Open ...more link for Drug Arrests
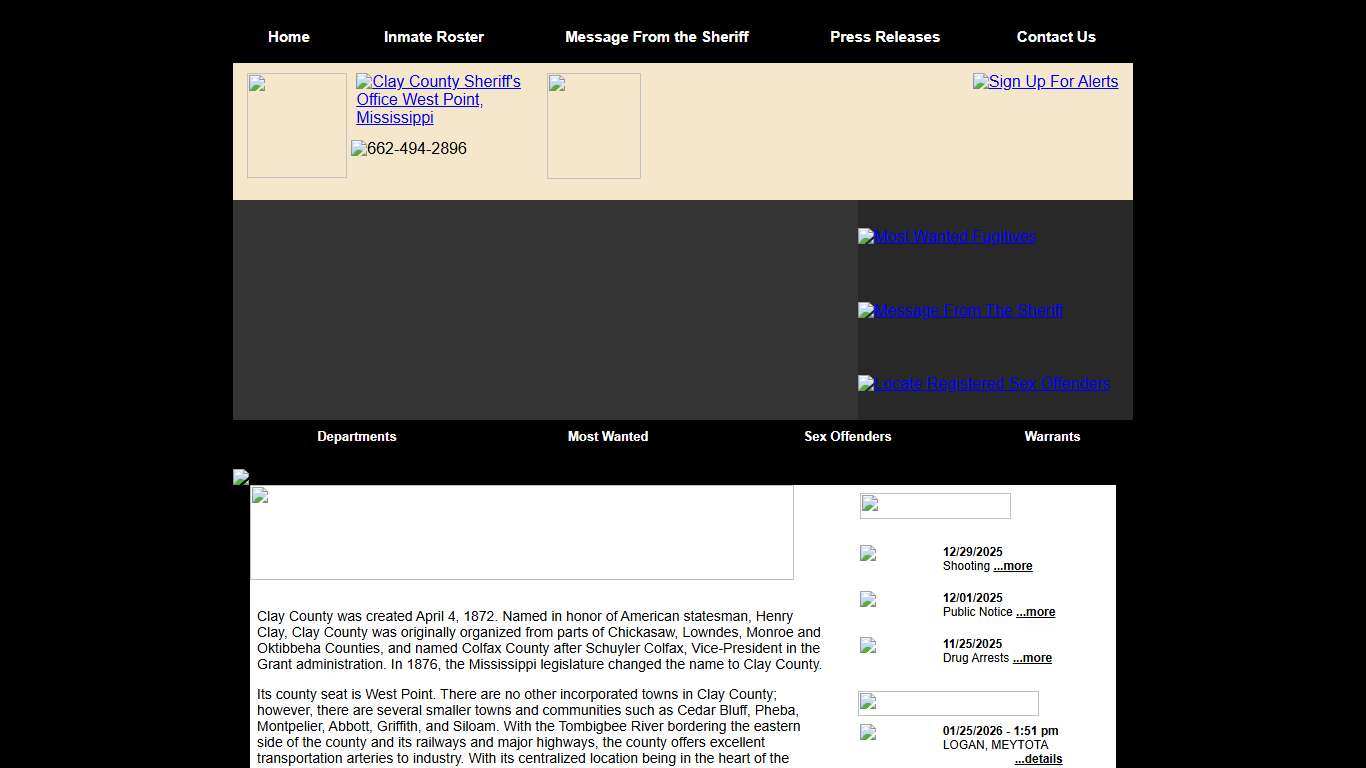Viewport: 1366px width, 768px height. click(1031, 658)
